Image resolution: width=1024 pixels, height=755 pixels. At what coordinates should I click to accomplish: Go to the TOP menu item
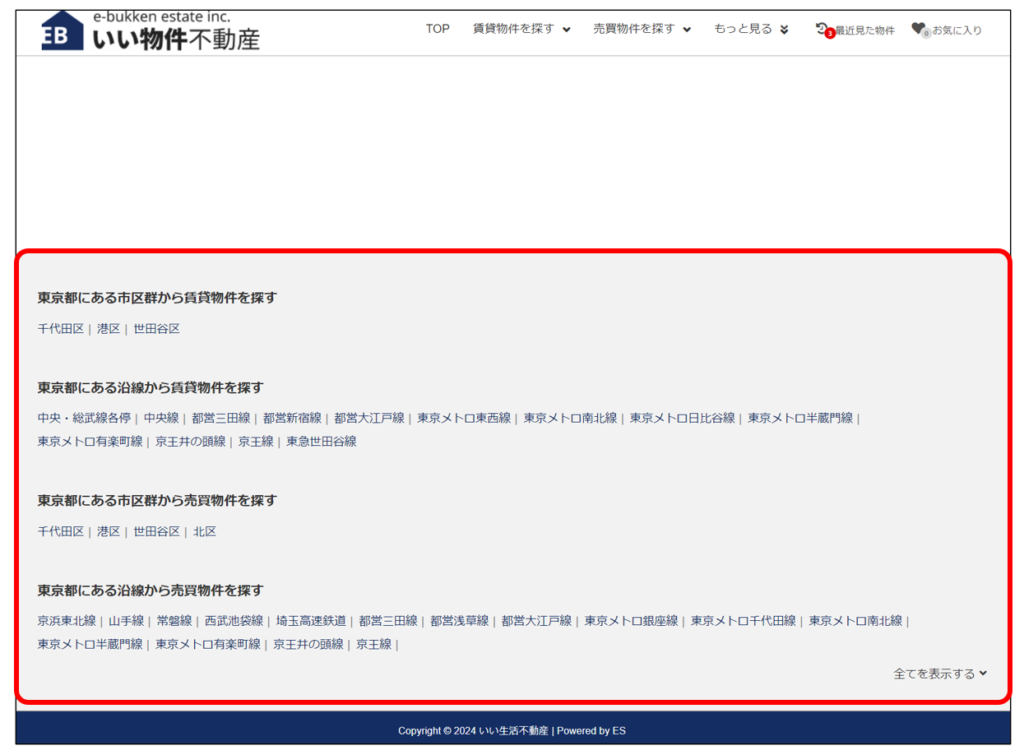[x=437, y=29]
